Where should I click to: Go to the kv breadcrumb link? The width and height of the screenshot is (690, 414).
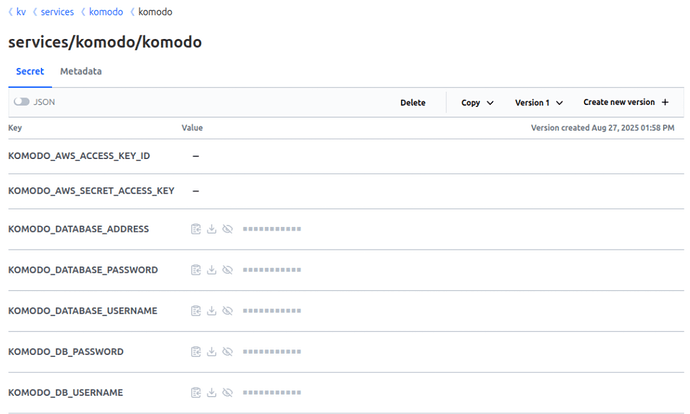tap(21, 12)
